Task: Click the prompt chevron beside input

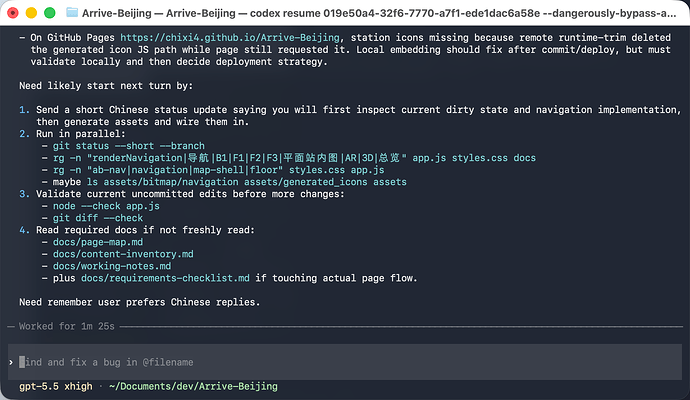Action: [11, 362]
